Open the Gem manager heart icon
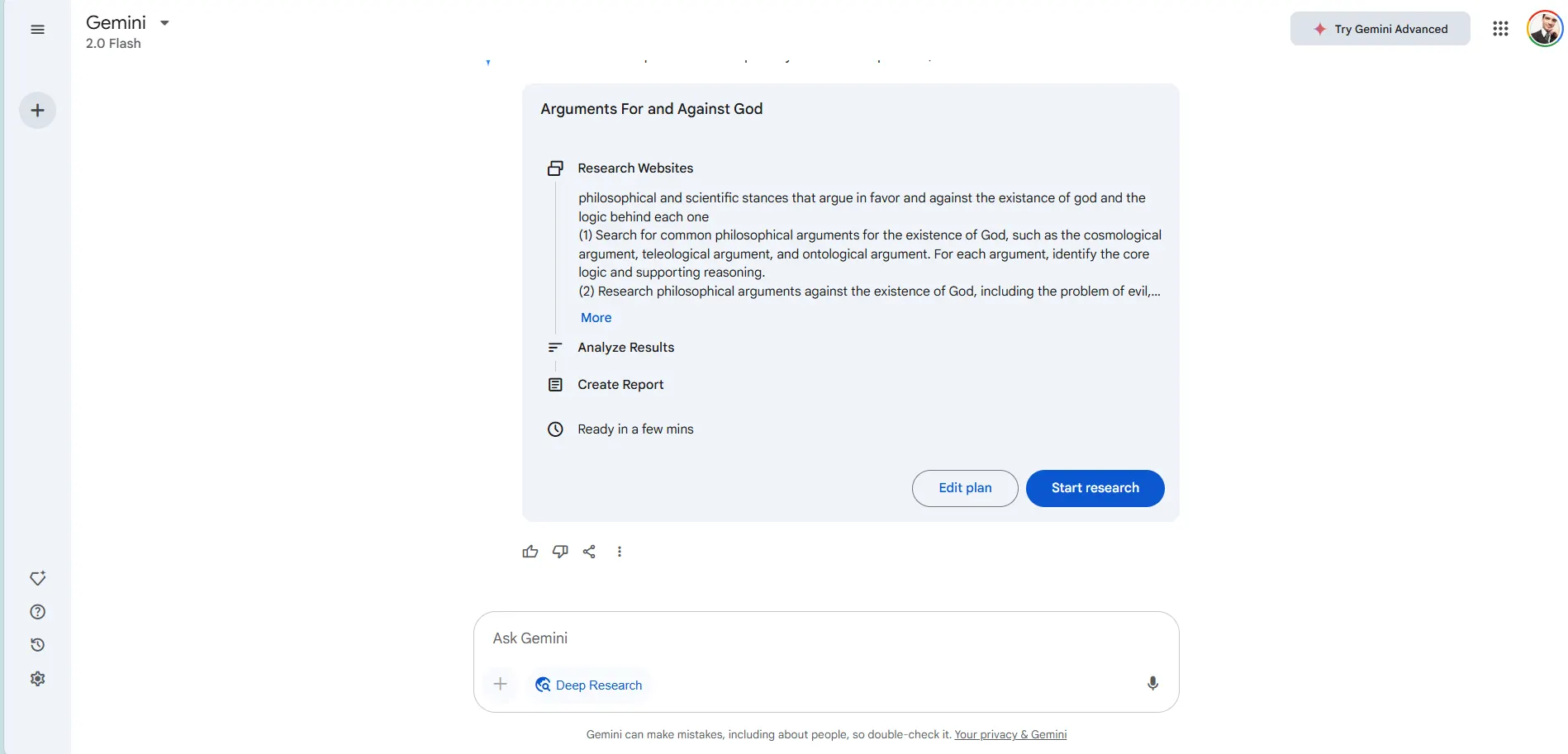 [37, 578]
